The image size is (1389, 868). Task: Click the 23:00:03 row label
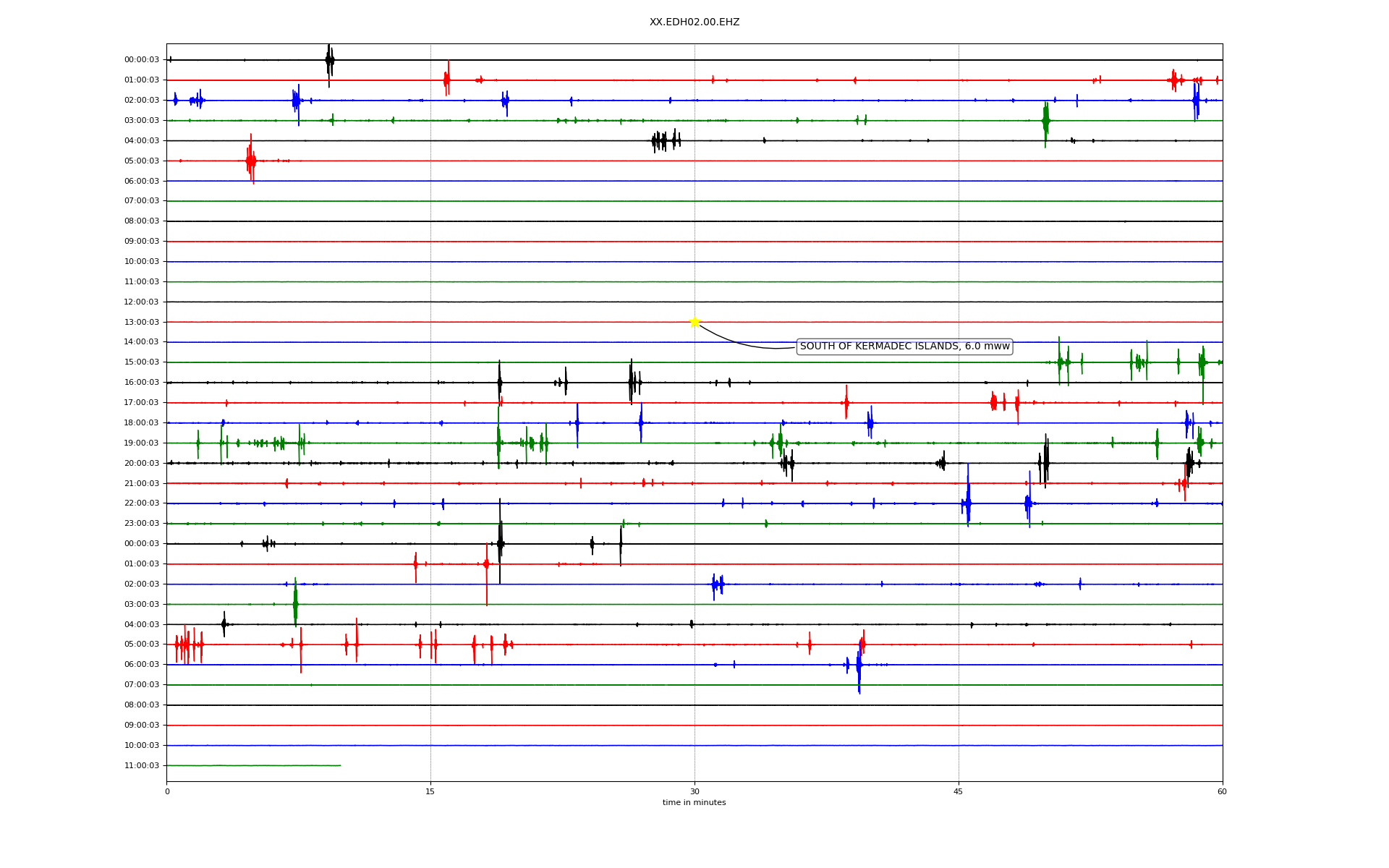142,523
